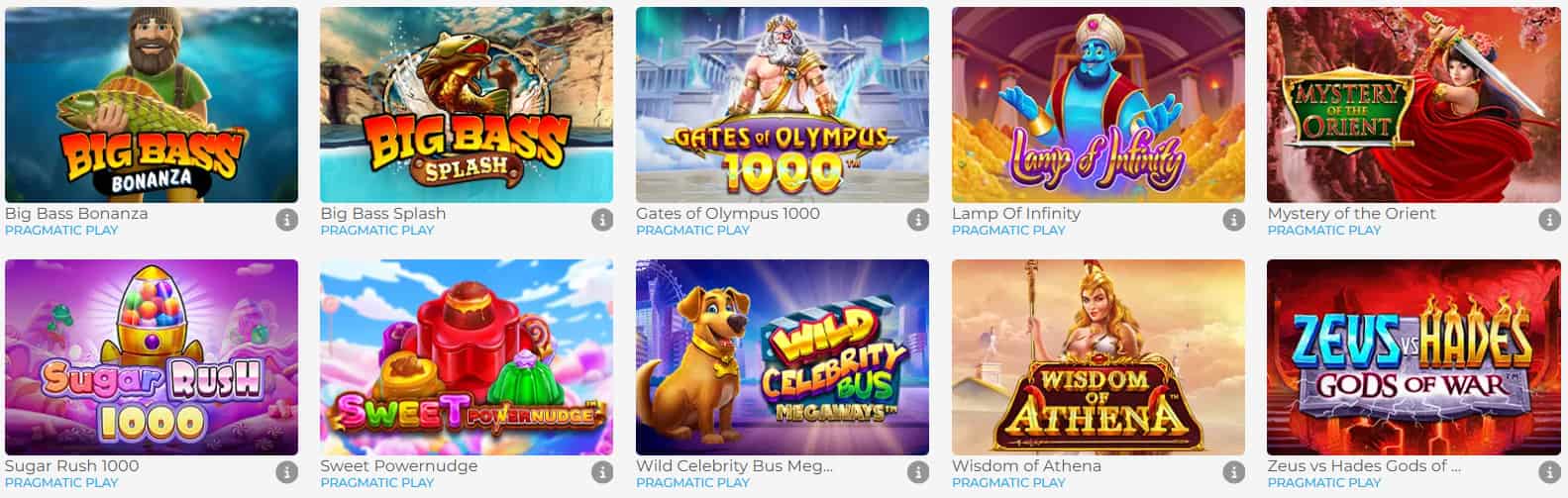Click the Wisdom of Athena title text

click(x=1026, y=466)
